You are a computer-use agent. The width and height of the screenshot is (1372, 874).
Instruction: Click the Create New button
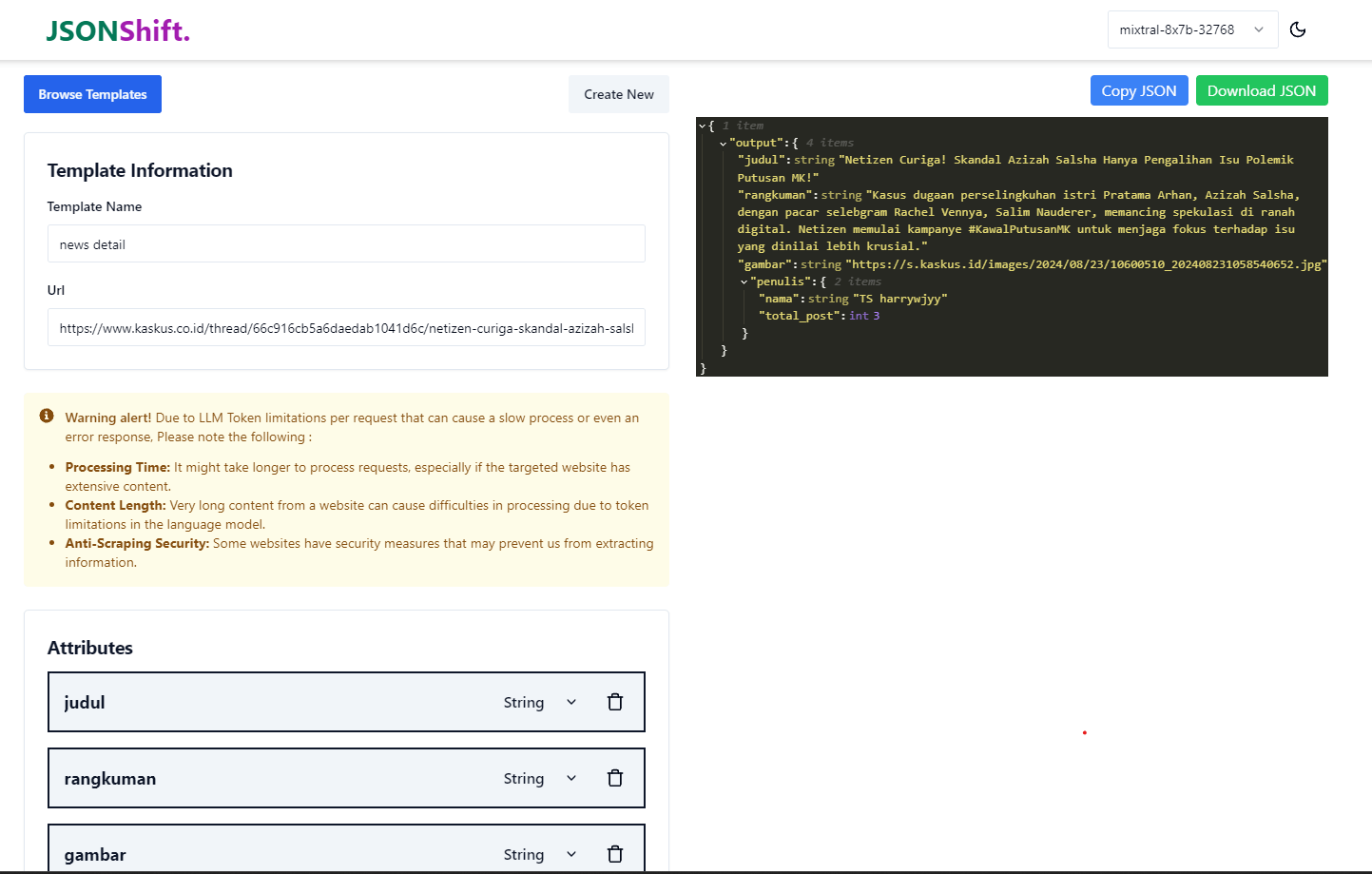tap(619, 94)
